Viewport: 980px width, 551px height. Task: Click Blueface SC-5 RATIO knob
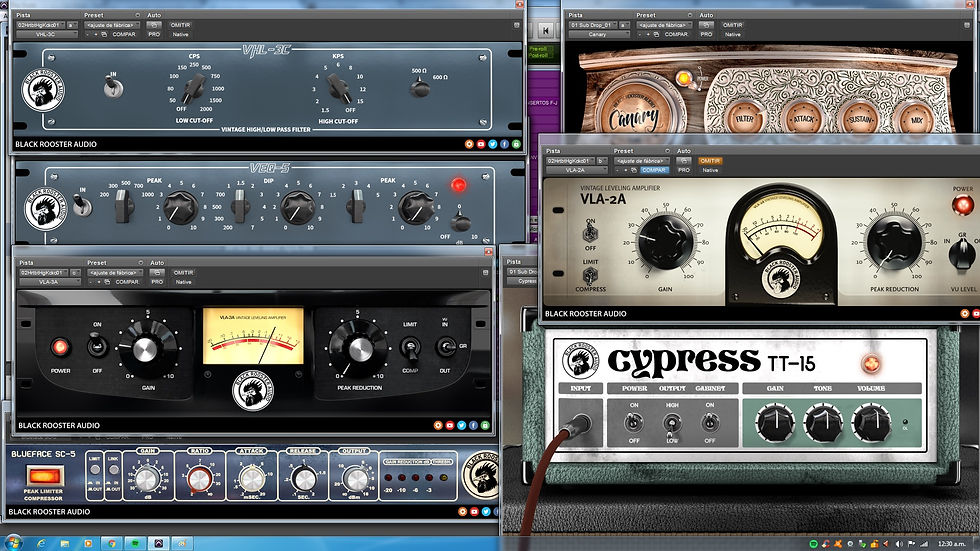pos(199,479)
